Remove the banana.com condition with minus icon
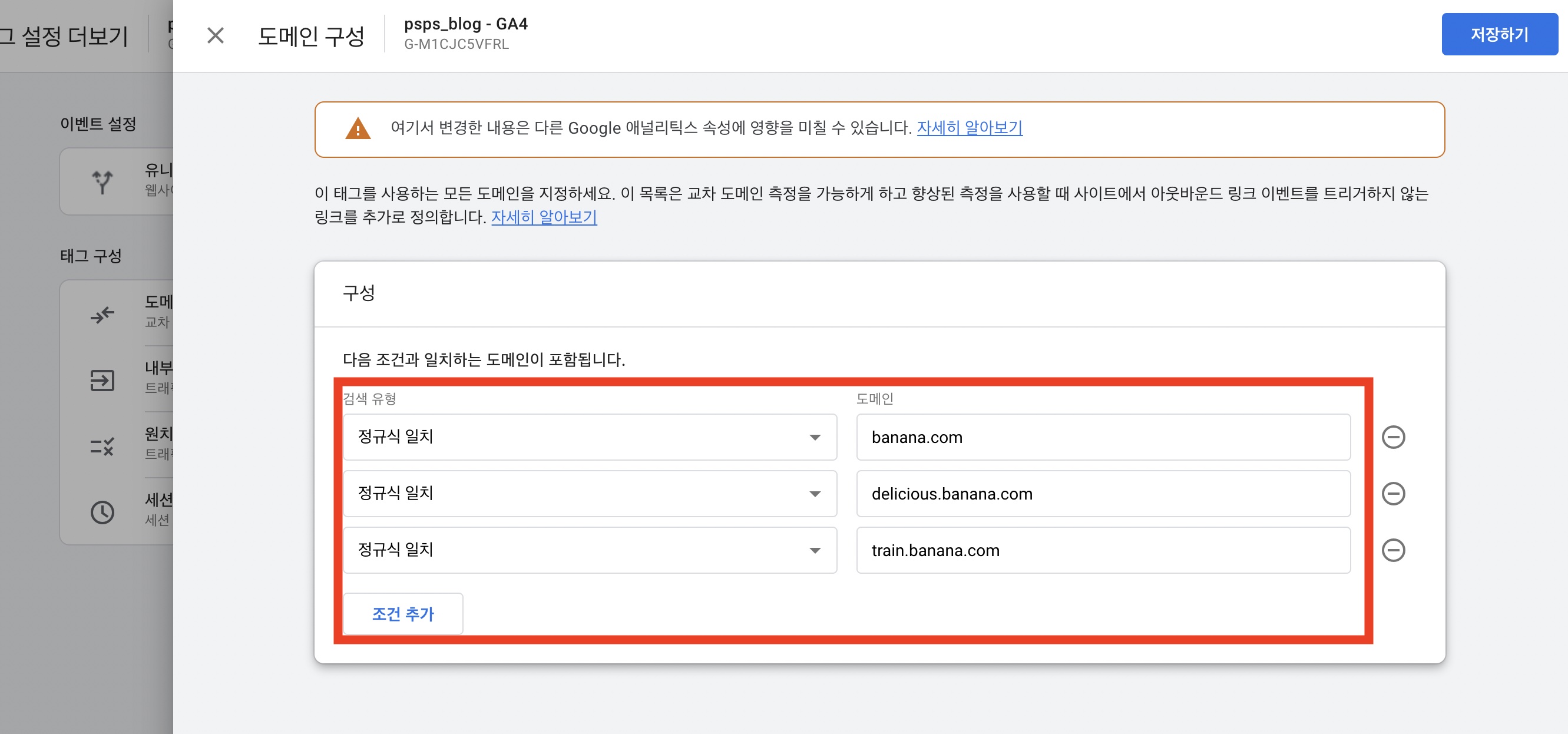Screen dimensions: 1568x734 pyautogui.click(x=1392, y=437)
